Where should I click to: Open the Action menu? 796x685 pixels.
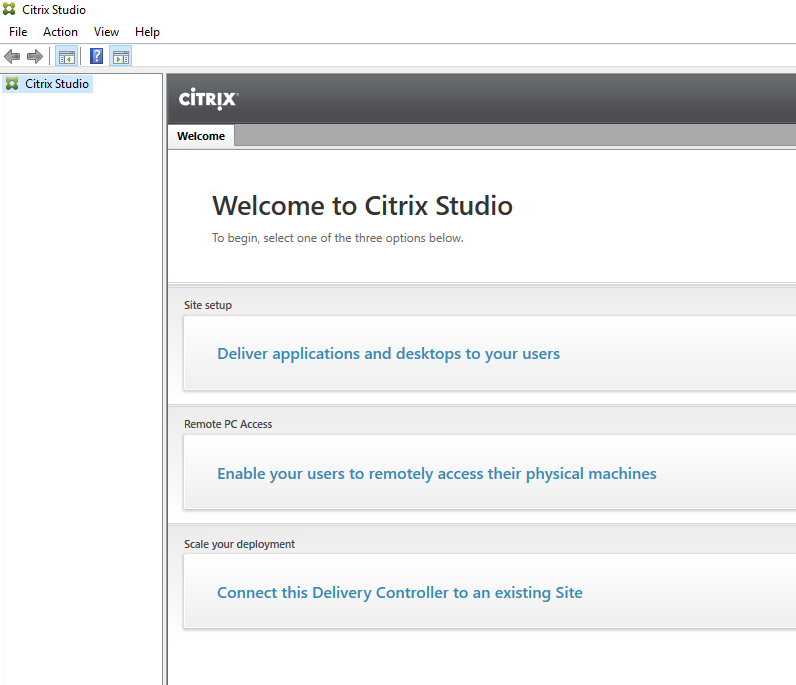(60, 32)
